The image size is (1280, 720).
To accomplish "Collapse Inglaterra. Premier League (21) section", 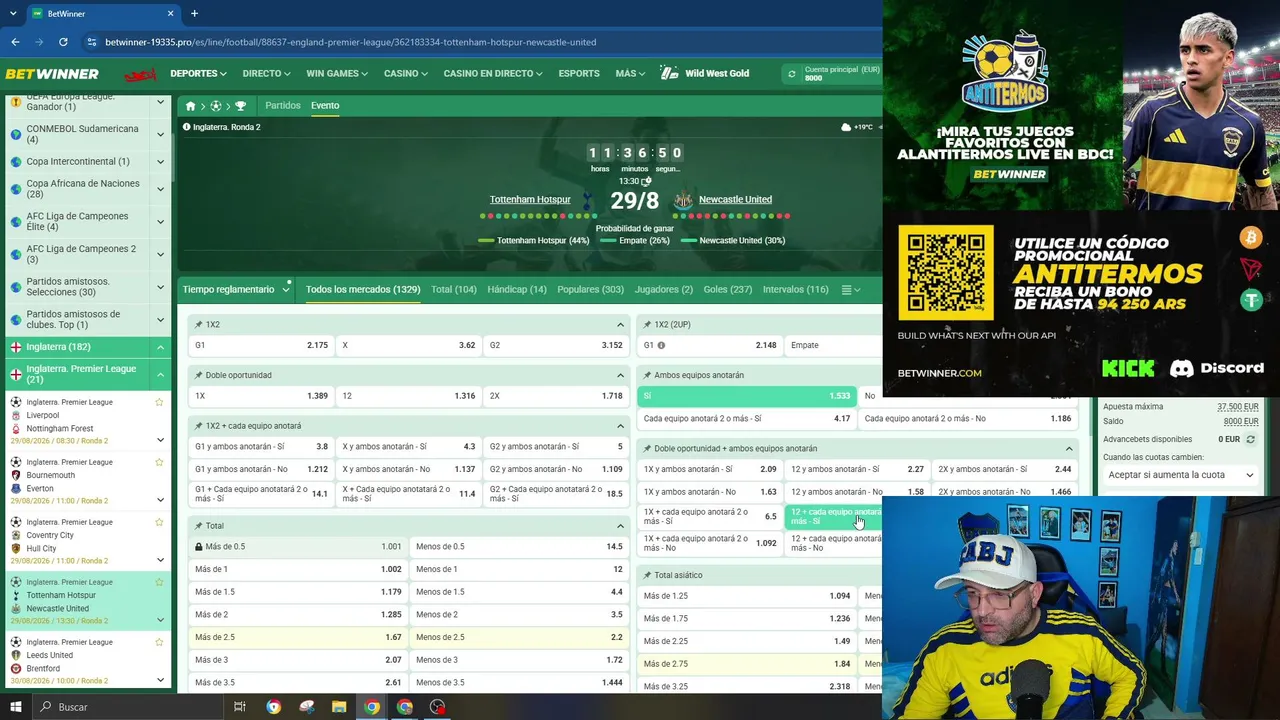I will point(160,374).
